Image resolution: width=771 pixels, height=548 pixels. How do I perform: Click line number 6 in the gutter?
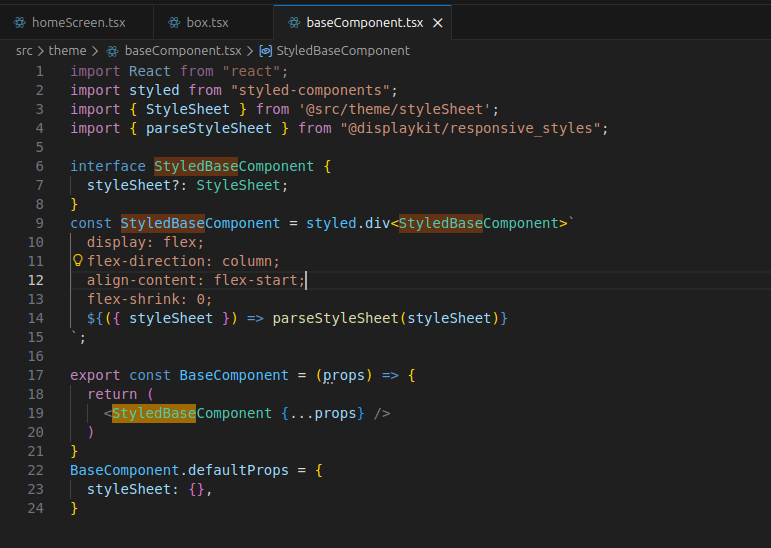click(39, 166)
